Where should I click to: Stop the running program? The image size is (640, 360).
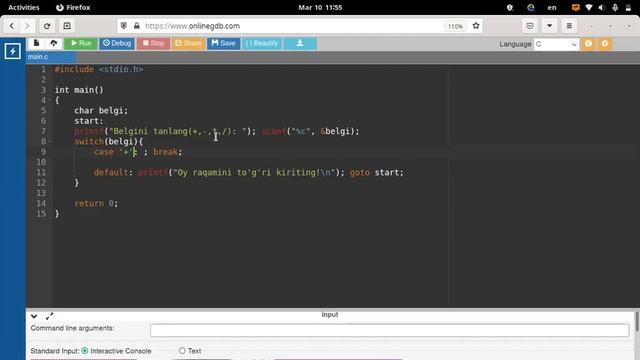point(153,43)
